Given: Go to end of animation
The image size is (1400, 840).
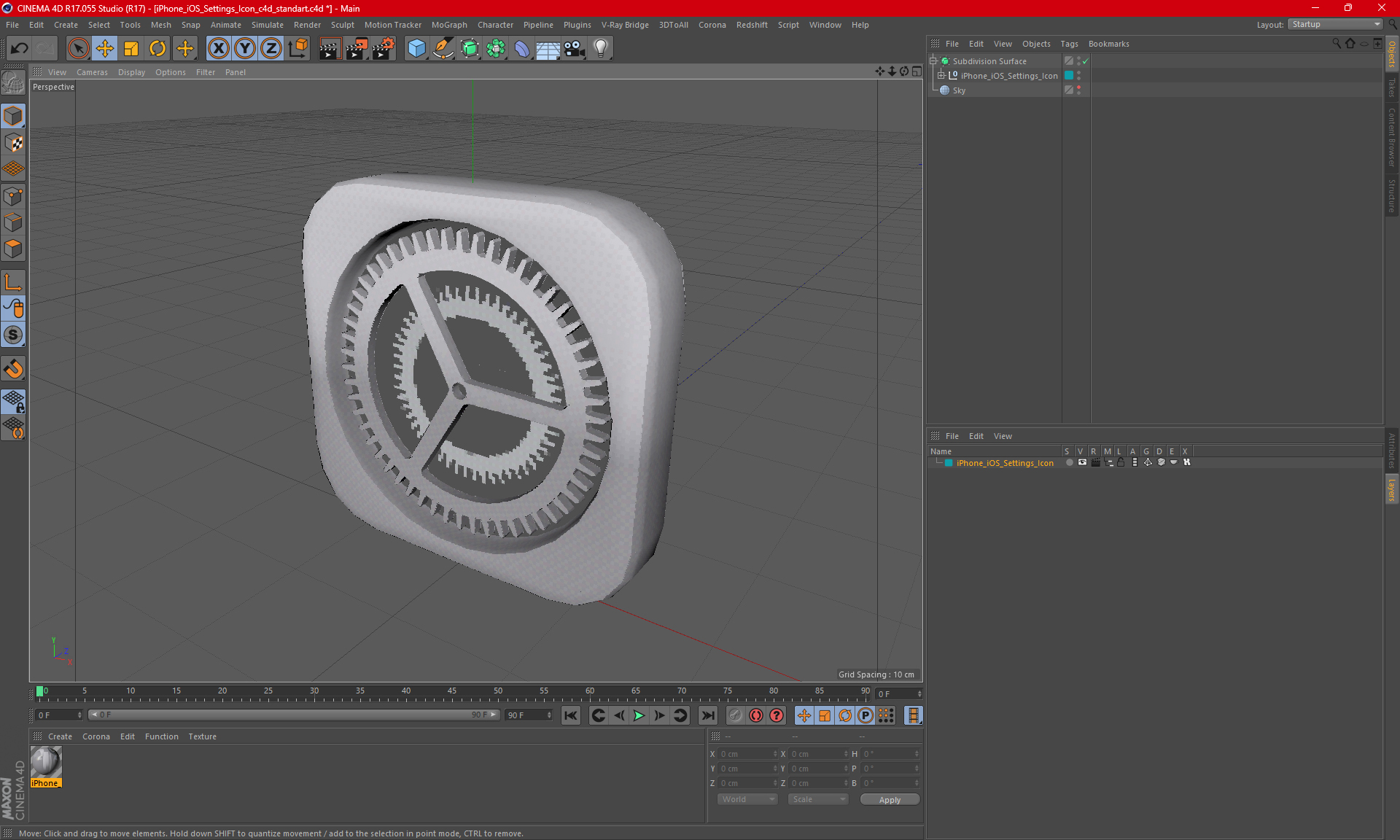Looking at the screenshot, I should click(x=707, y=715).
